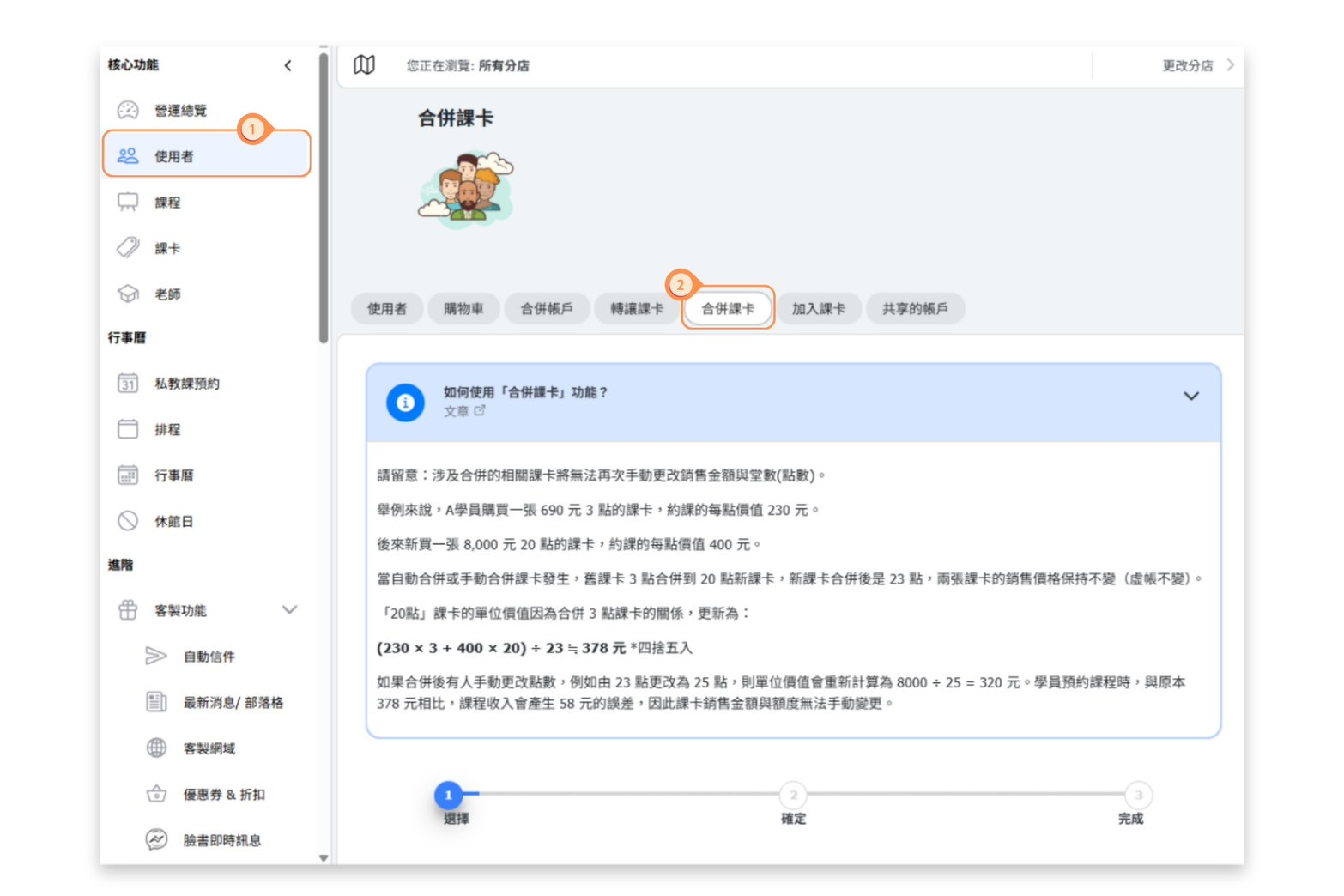The image size is (1344, 896).
Task: Click the sidebar scrollbar down arrow
Action: click(x=324, y=857)
